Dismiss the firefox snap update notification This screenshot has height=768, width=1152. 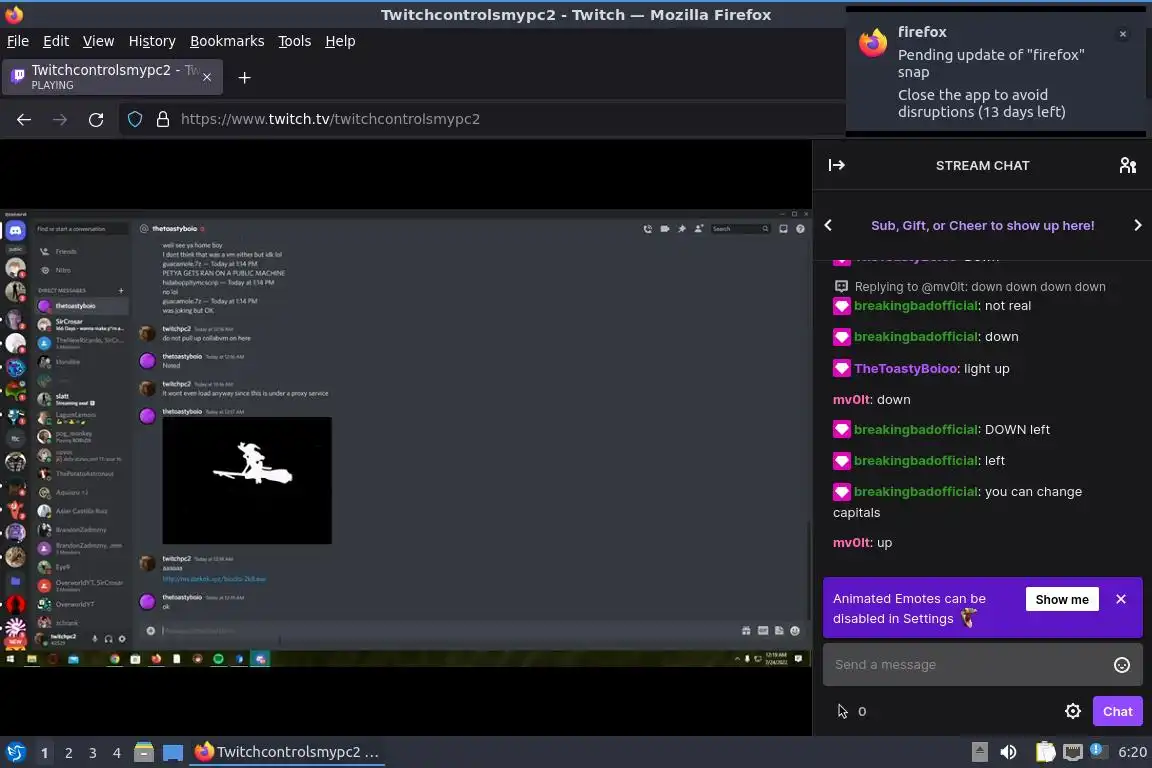(x=1122, y=34)
